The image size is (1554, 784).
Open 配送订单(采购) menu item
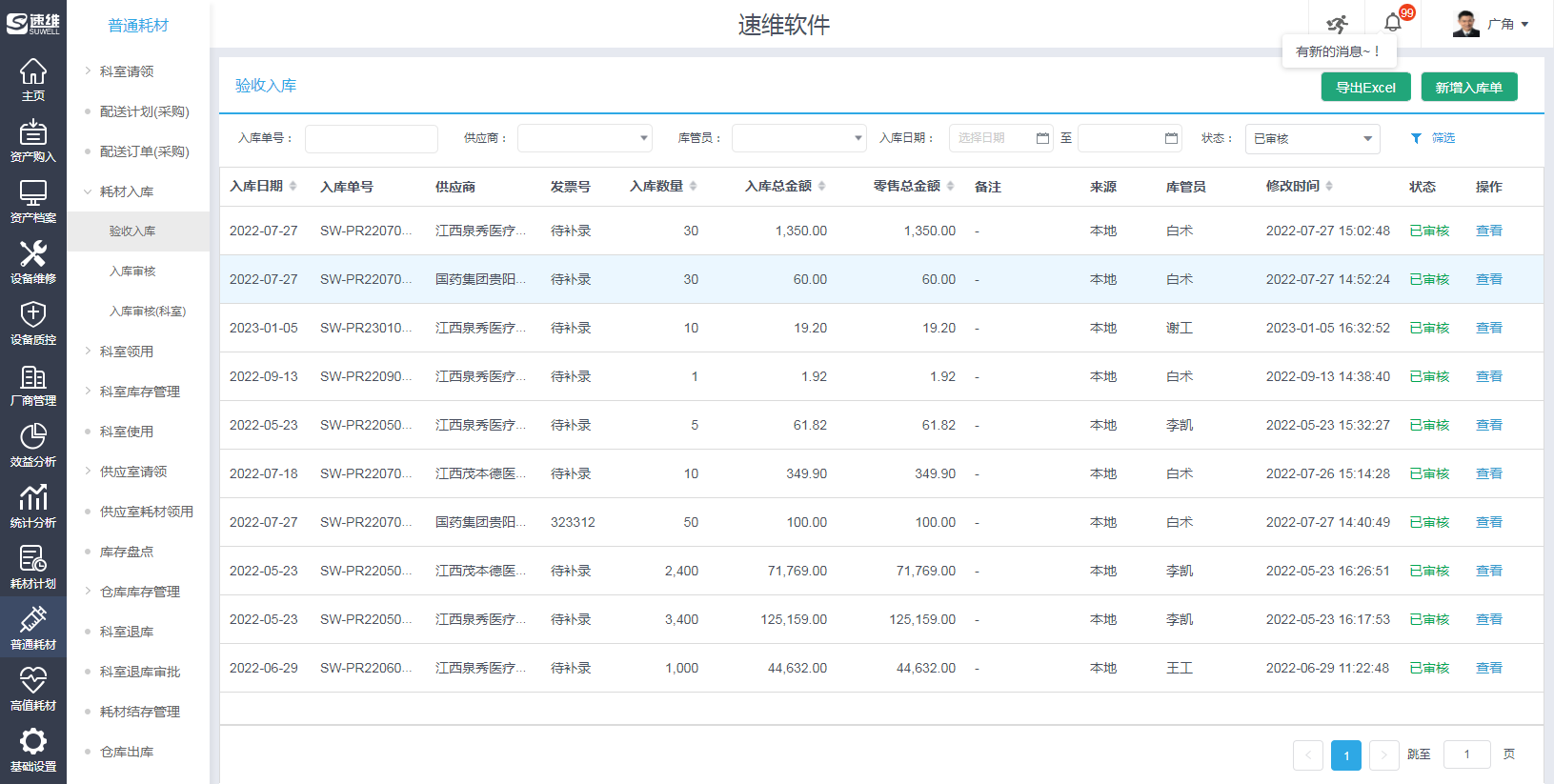tap(144, 151)
